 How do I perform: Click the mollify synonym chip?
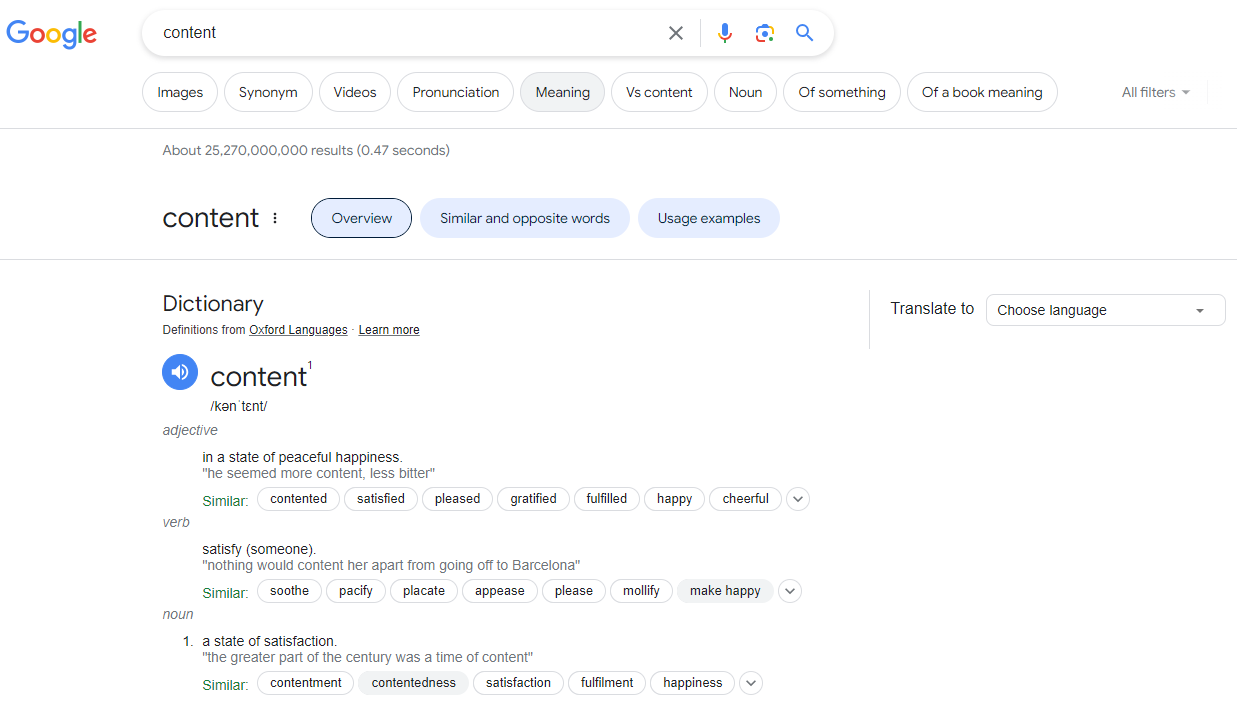tap(641, 591)
